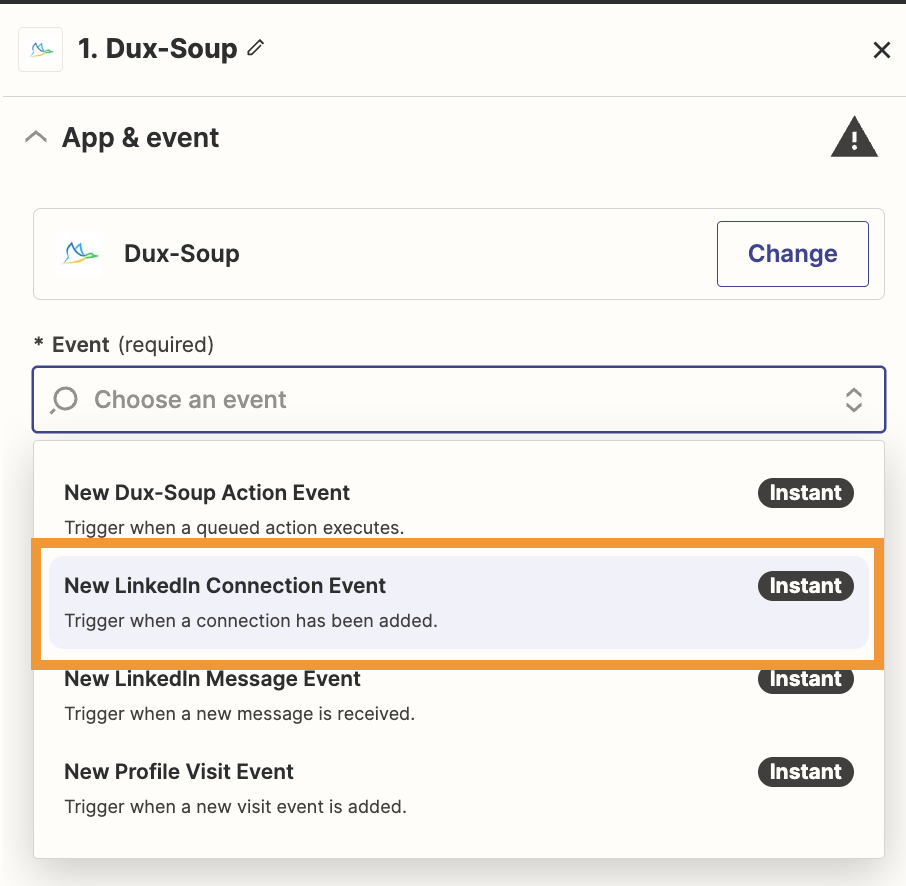Click the Instant badge on LinkedIn Connection Event

pos(805,586)
